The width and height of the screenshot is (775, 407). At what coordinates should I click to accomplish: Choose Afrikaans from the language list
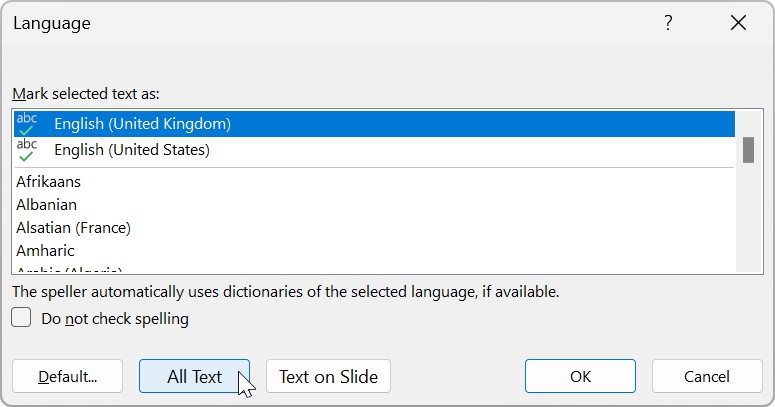coord(374,181)
